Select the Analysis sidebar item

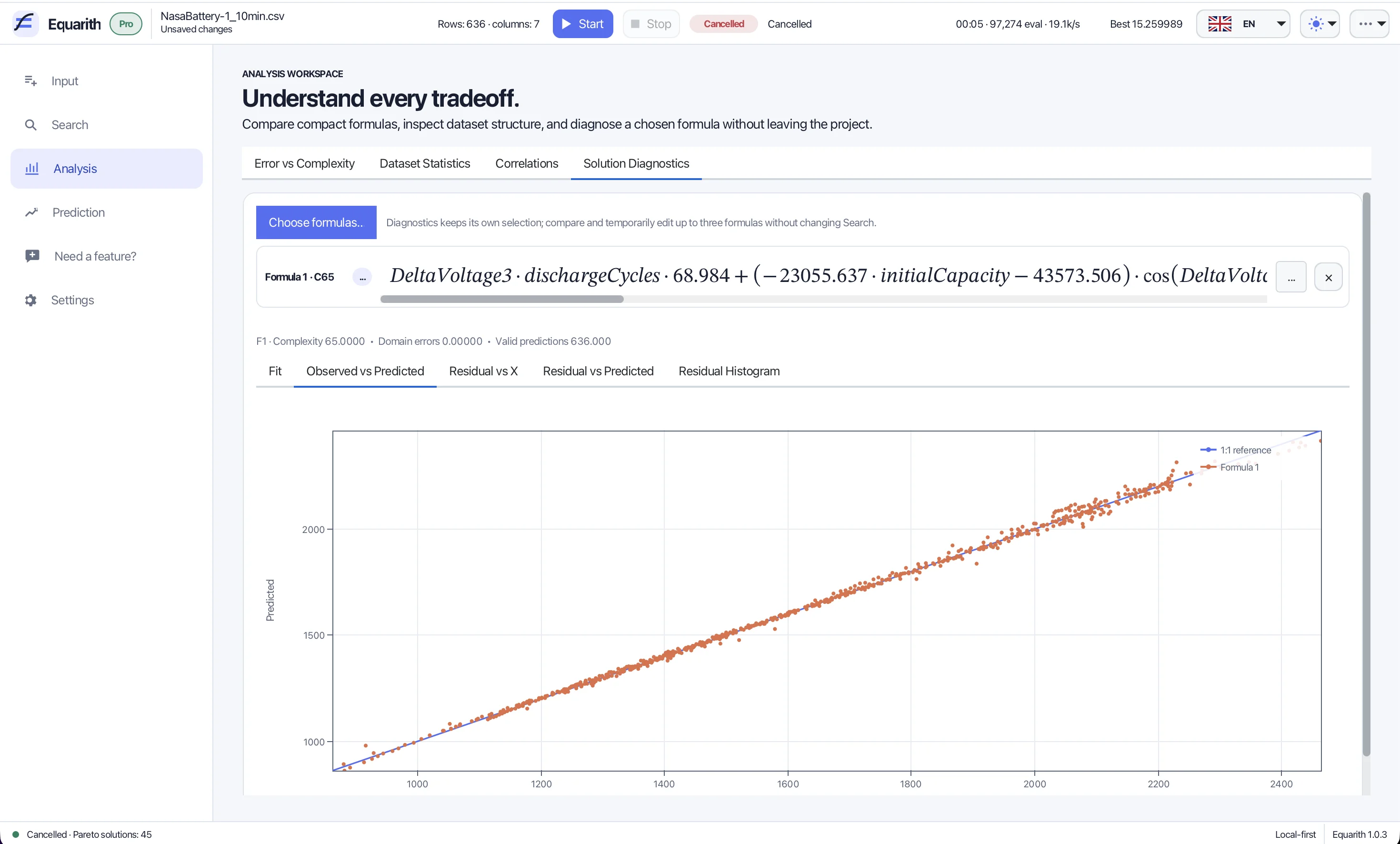(106, 168)
